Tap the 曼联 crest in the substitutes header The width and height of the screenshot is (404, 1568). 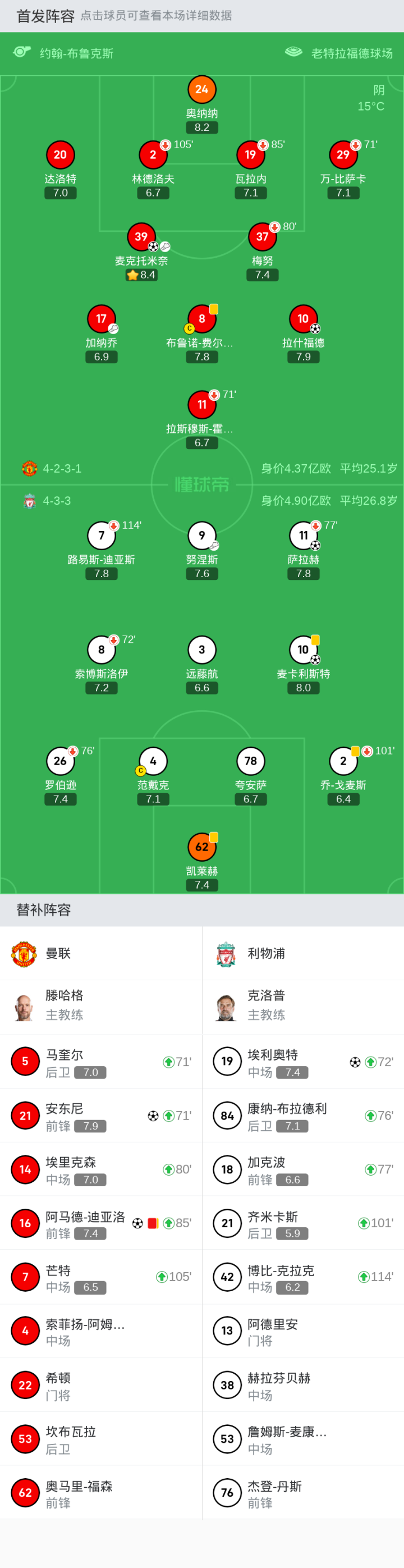click(x=24, y=954)
